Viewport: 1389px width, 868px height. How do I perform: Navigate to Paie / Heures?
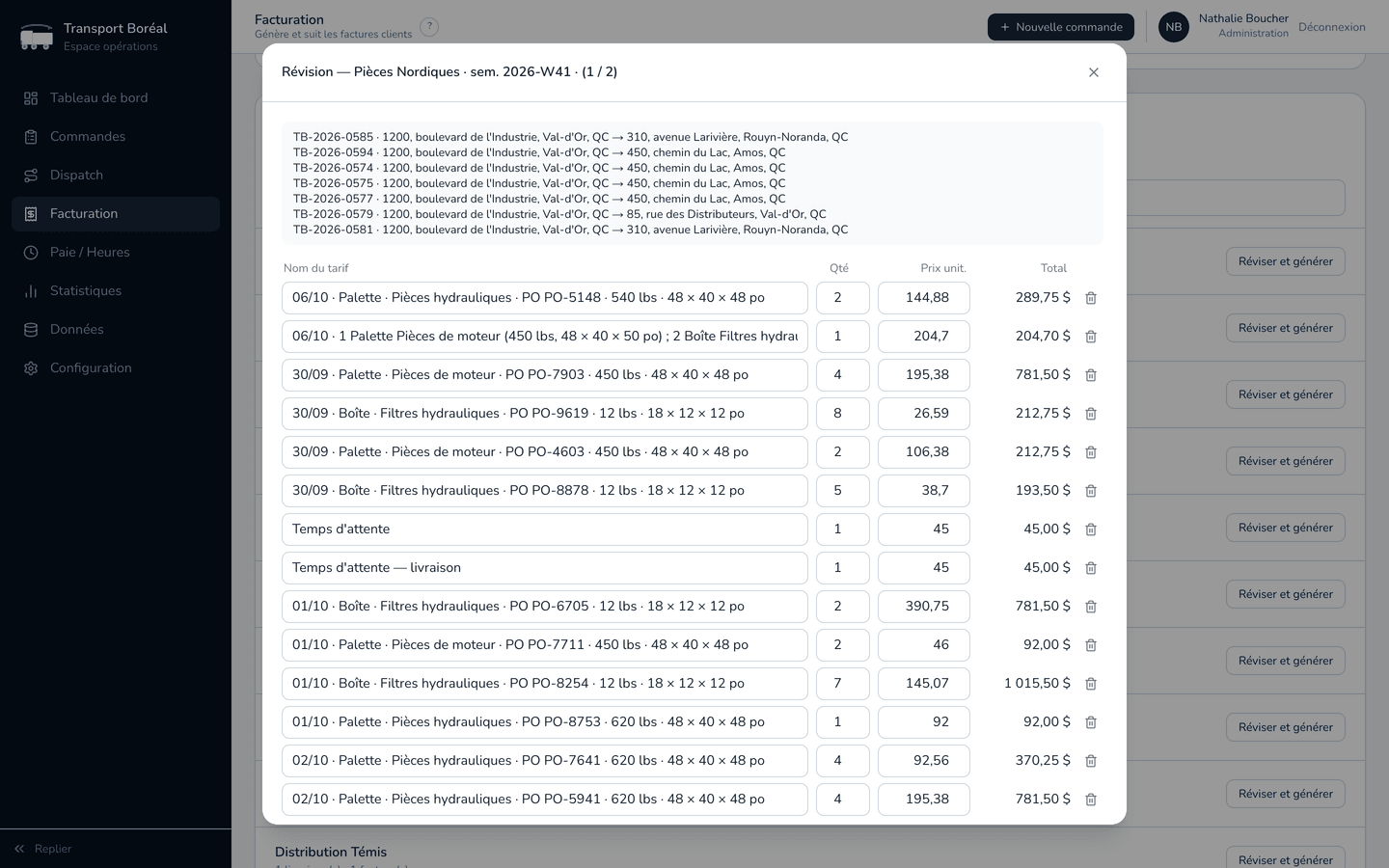[x=116, y=253]
